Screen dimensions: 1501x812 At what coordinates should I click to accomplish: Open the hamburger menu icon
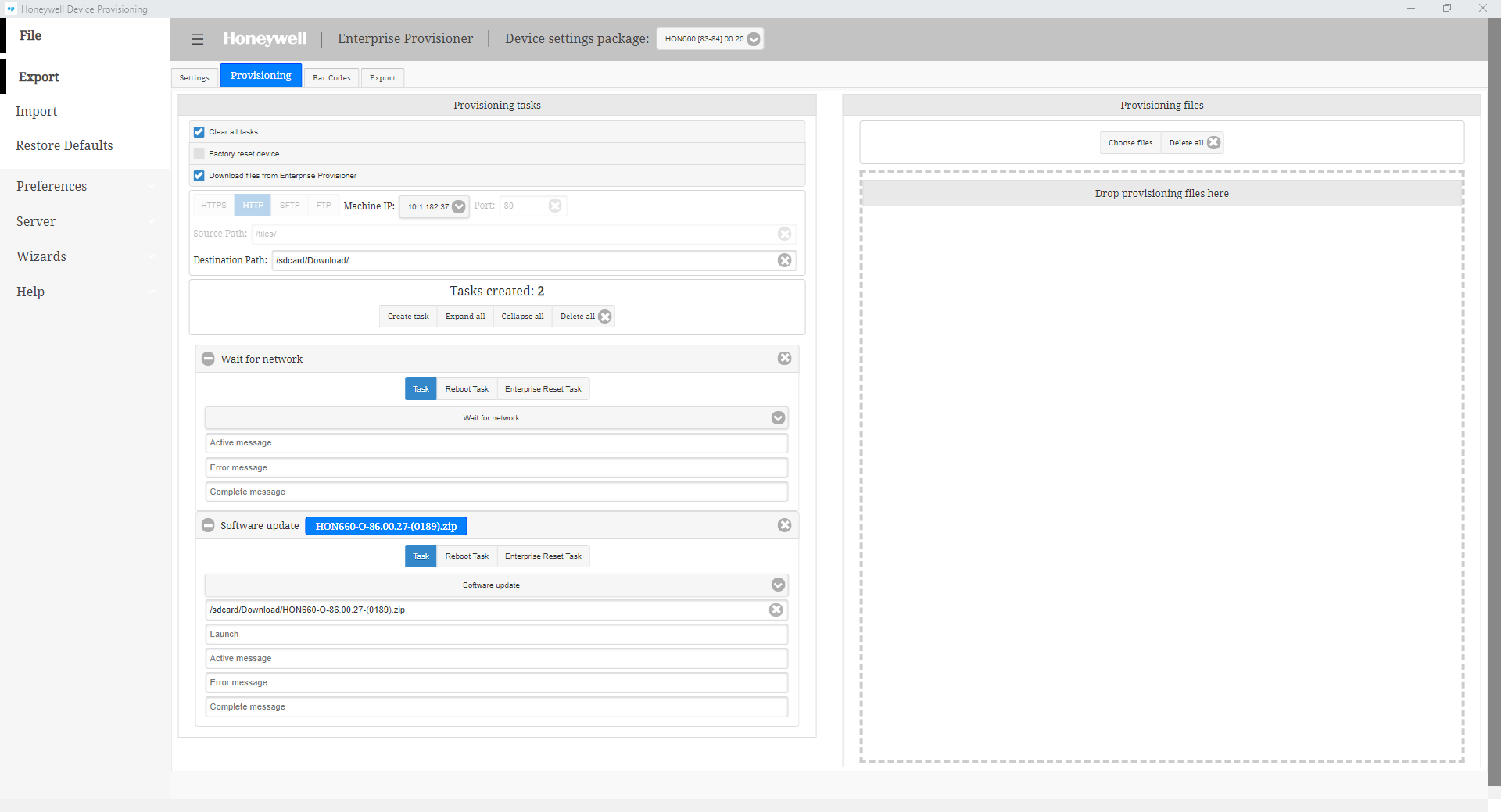(198, 39)
